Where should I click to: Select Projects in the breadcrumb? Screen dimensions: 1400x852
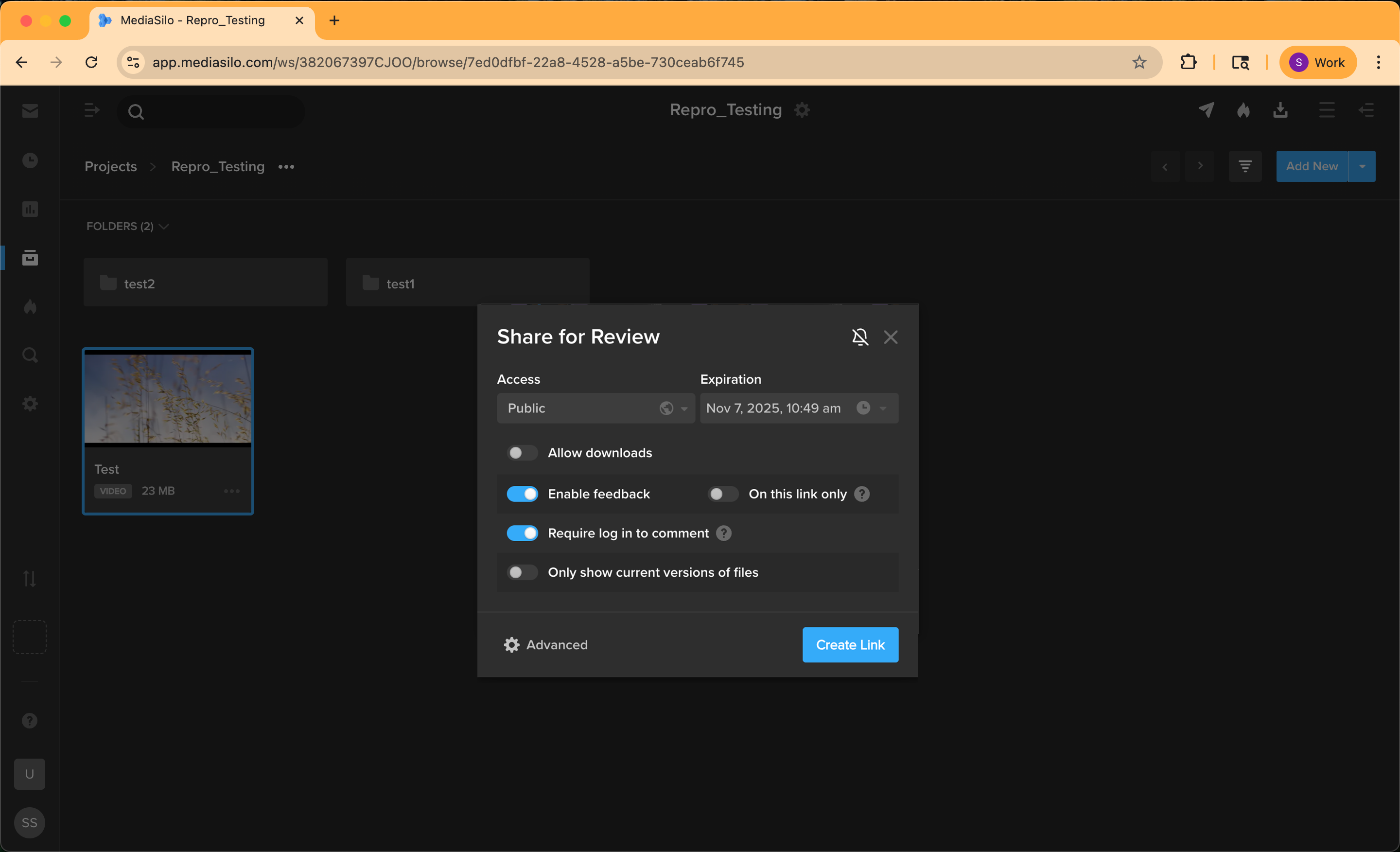(110, 166)
